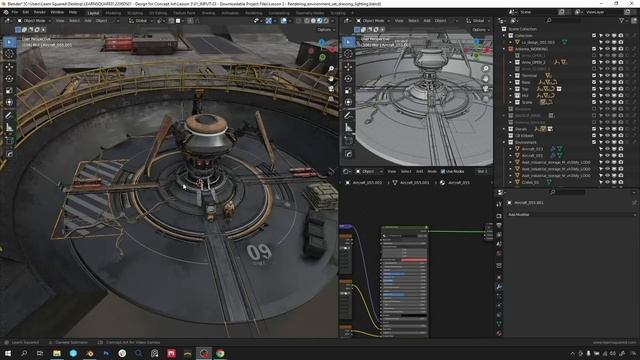Image resolution: width=640 pixels, height=360 pixels.
Task: Toggle viewport visibility of Antenna_WORKING collection
Action: tap(607, 49)
